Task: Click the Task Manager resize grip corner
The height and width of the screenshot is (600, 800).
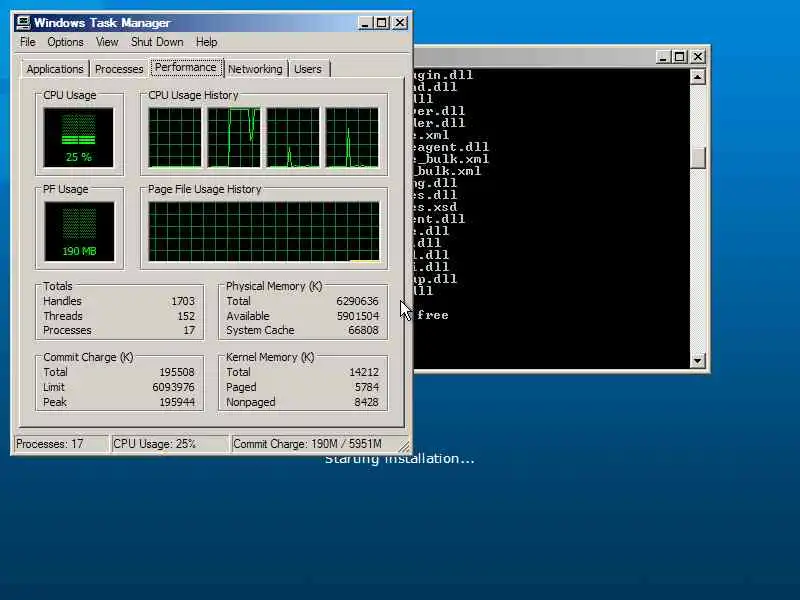Action: click(x=404, y=447)
